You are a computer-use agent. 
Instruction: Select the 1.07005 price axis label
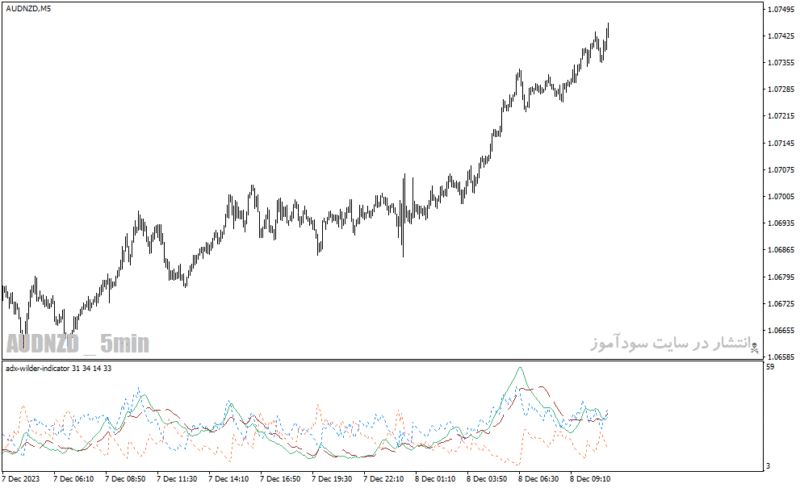781,197
